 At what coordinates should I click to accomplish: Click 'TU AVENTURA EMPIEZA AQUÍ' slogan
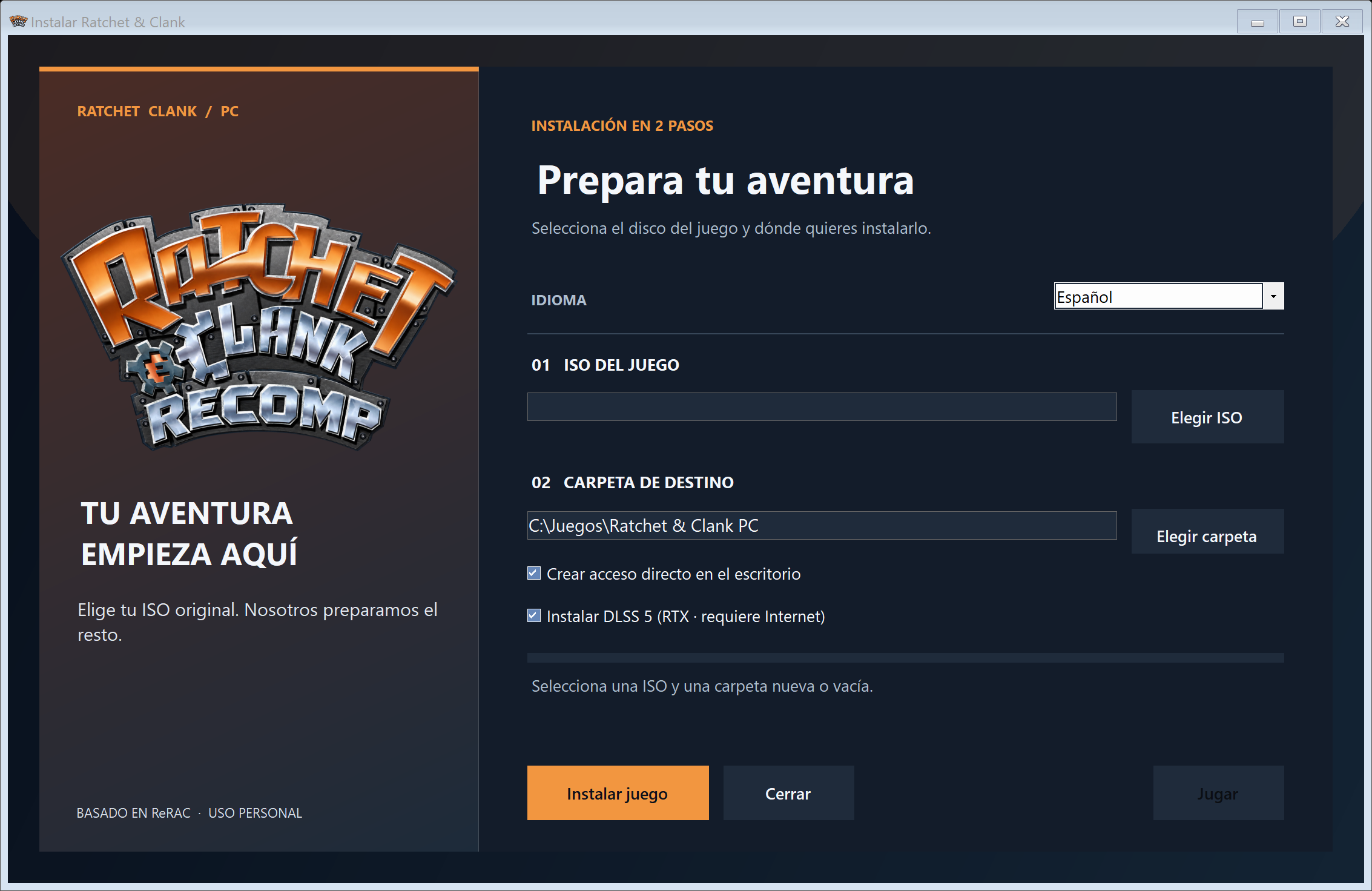[x=189, y=534]
